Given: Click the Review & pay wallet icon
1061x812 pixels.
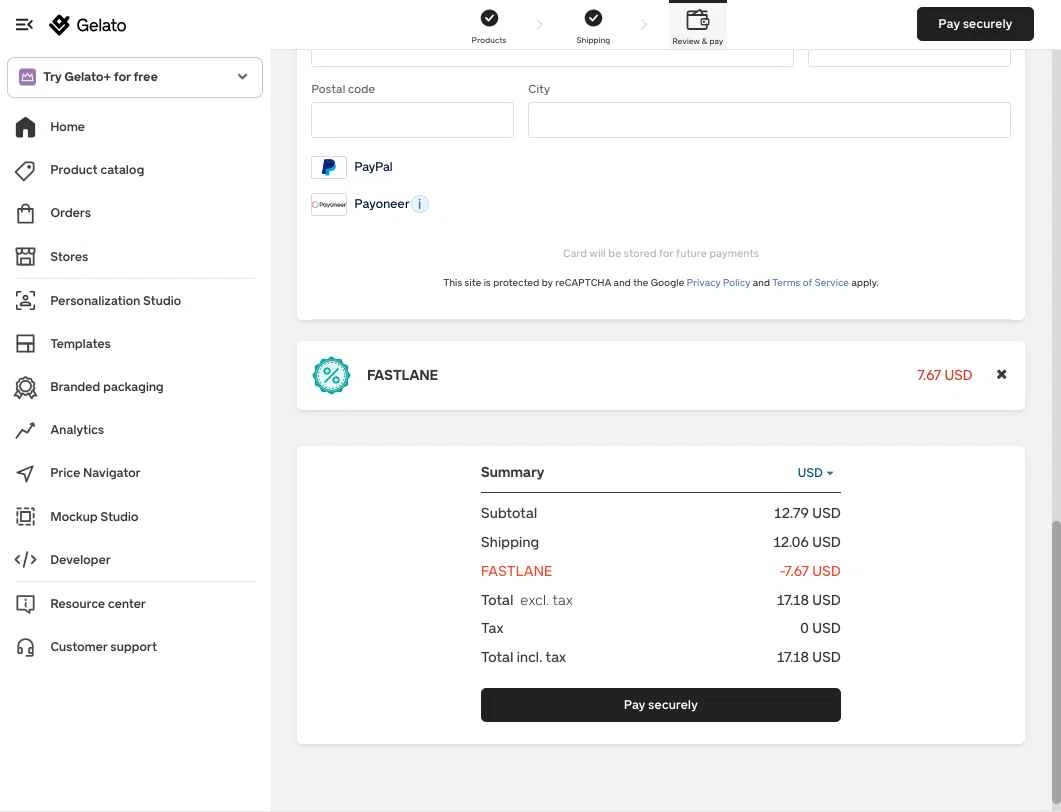Looking at the screenshot, I should [698, 20].
